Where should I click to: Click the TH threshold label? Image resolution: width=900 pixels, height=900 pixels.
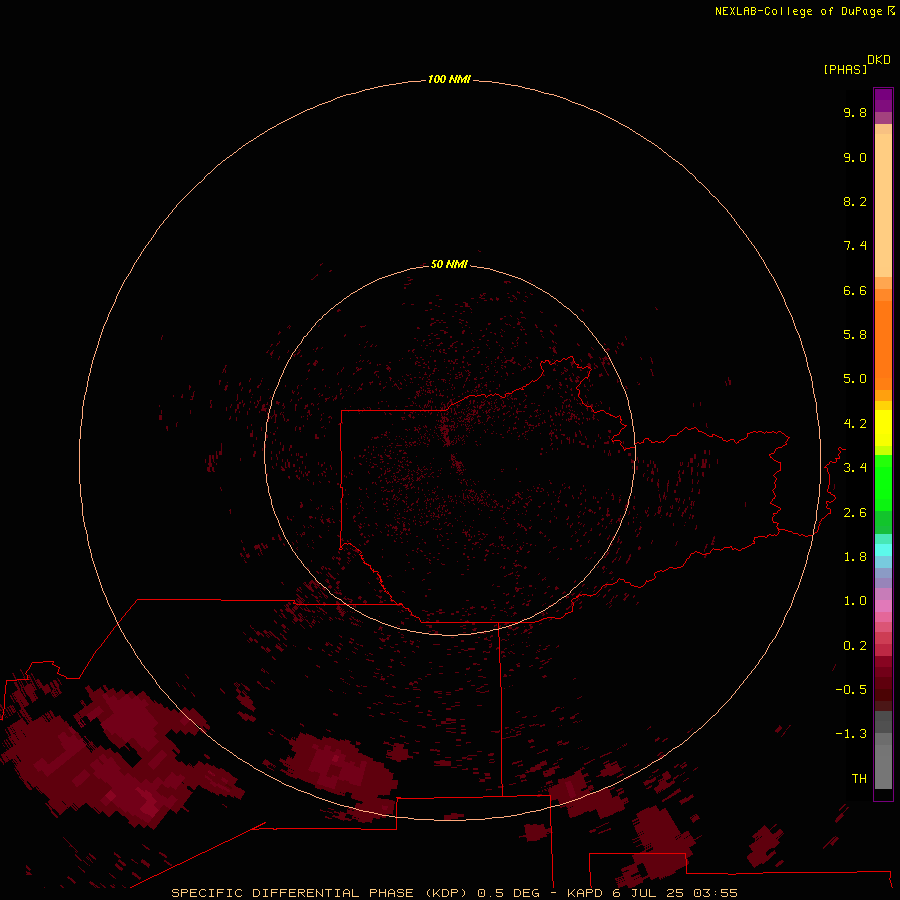point(859,779)
